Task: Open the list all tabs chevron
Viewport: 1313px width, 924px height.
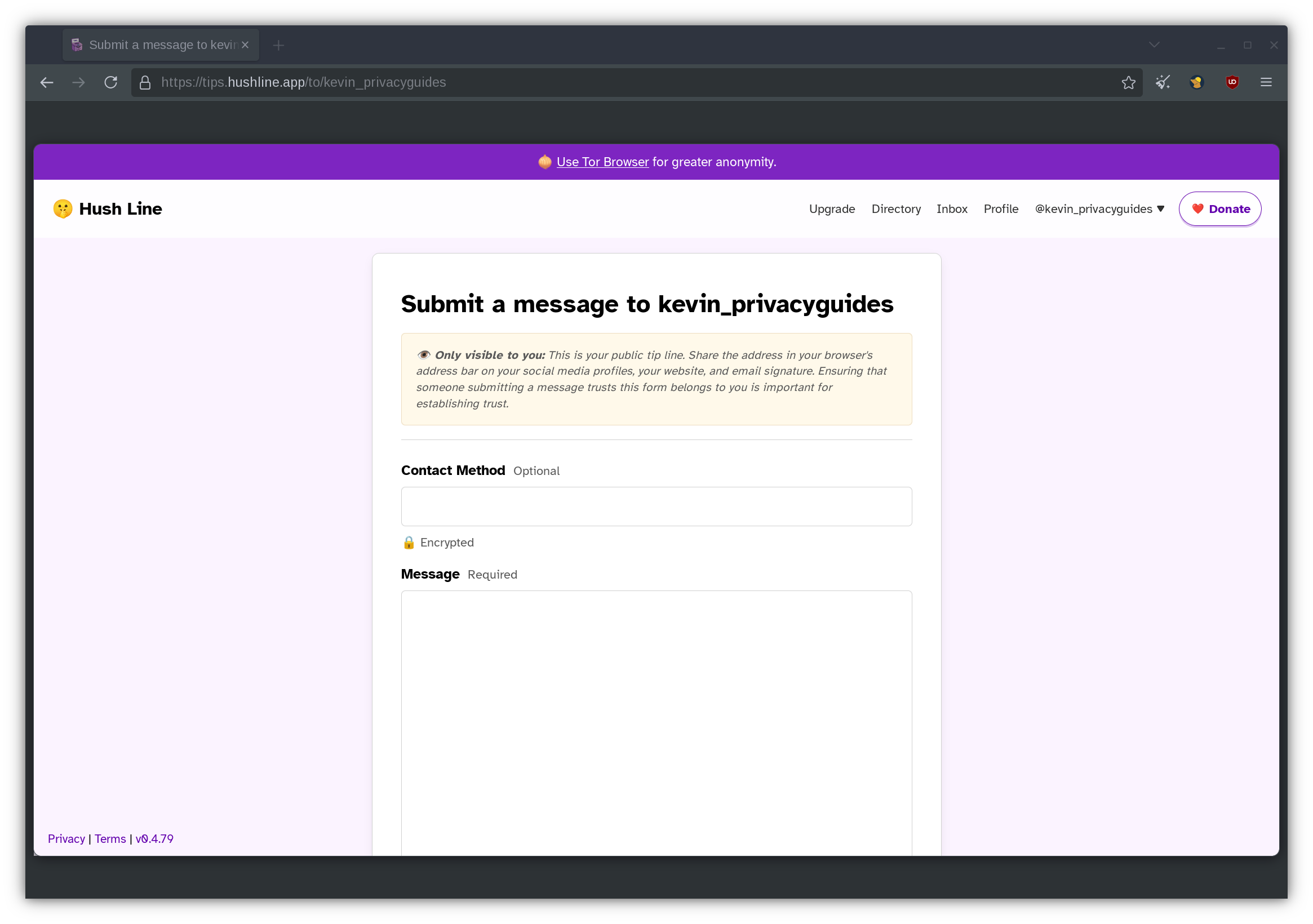Action: click(1154, 45)
